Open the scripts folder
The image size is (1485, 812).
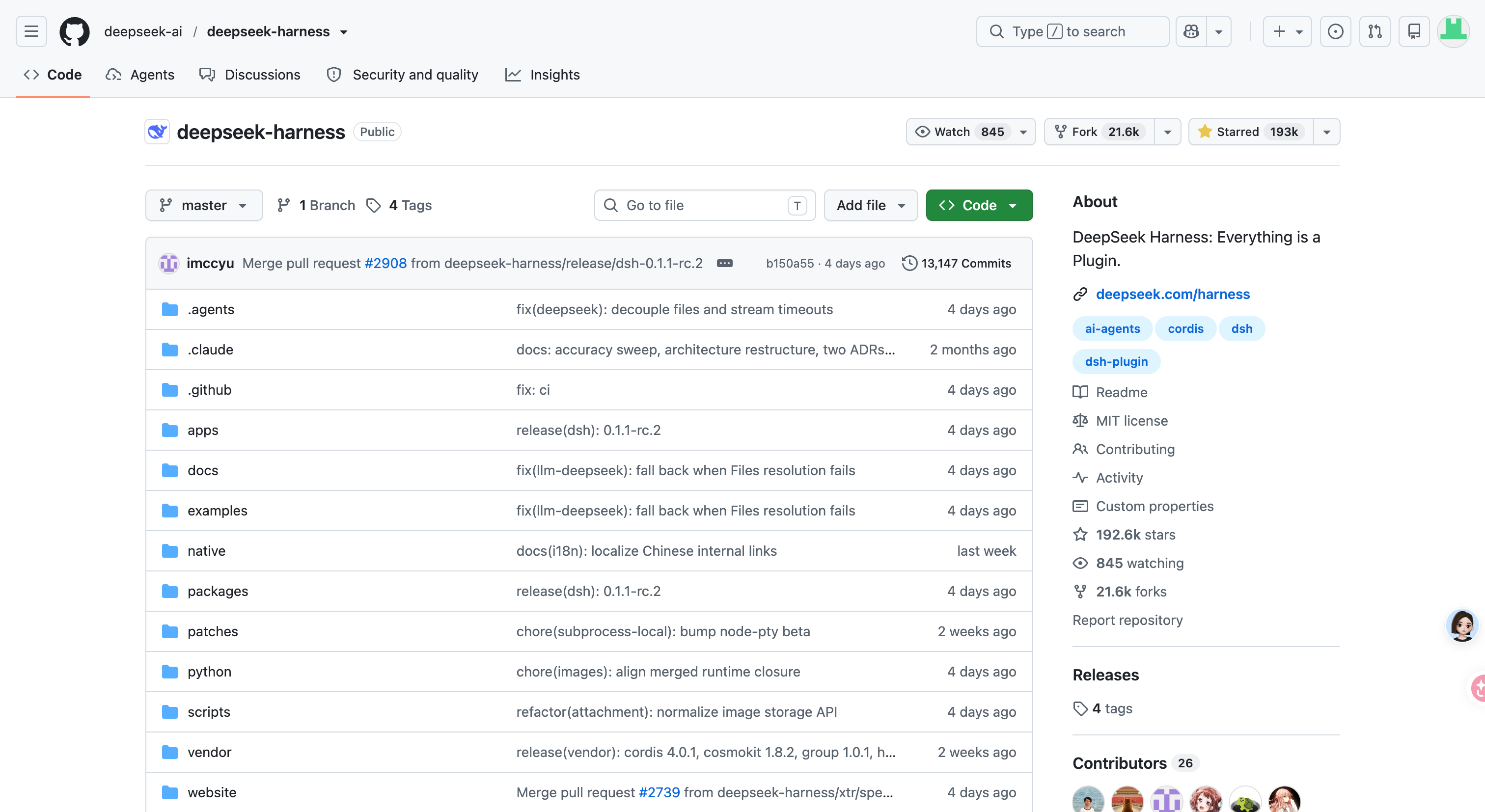[x=208, y=712]
